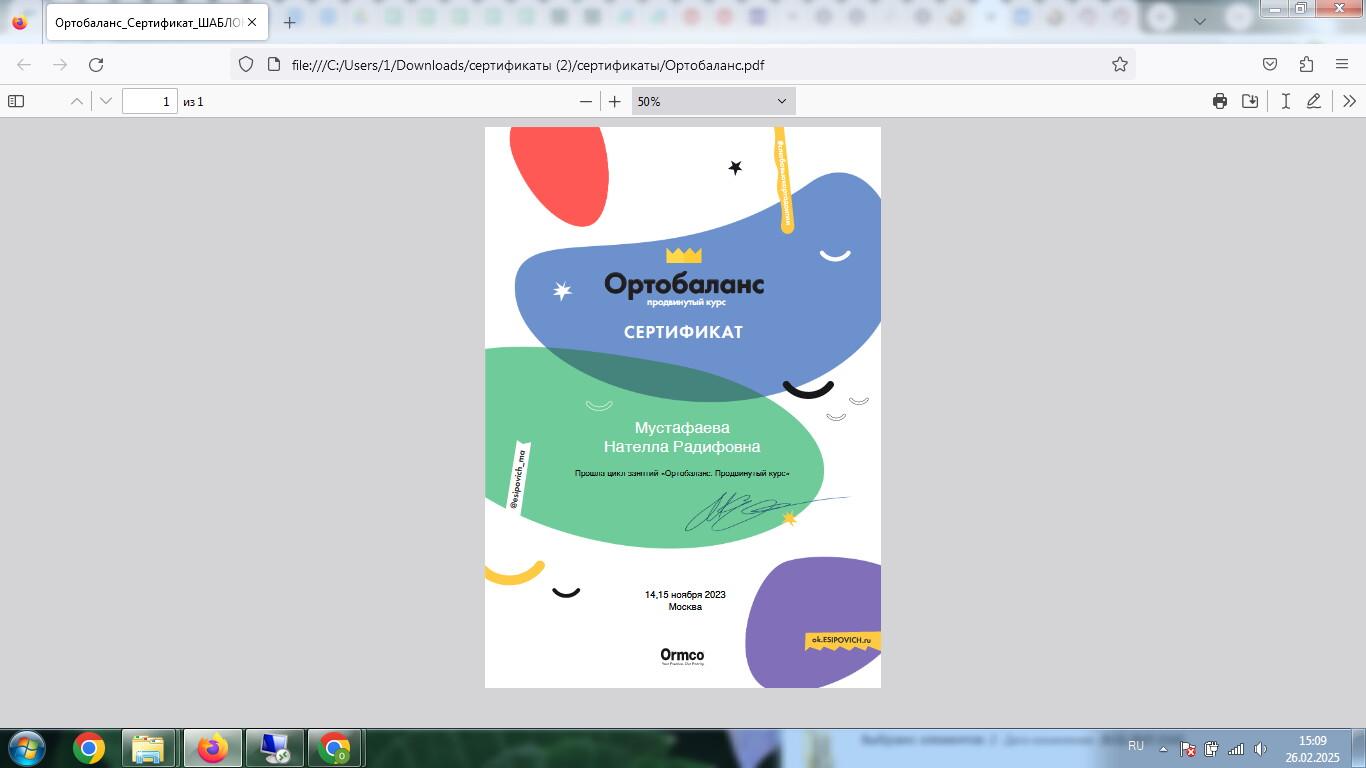
Task: Save the PDF with the download icon
Action: tap(1250, 101)
